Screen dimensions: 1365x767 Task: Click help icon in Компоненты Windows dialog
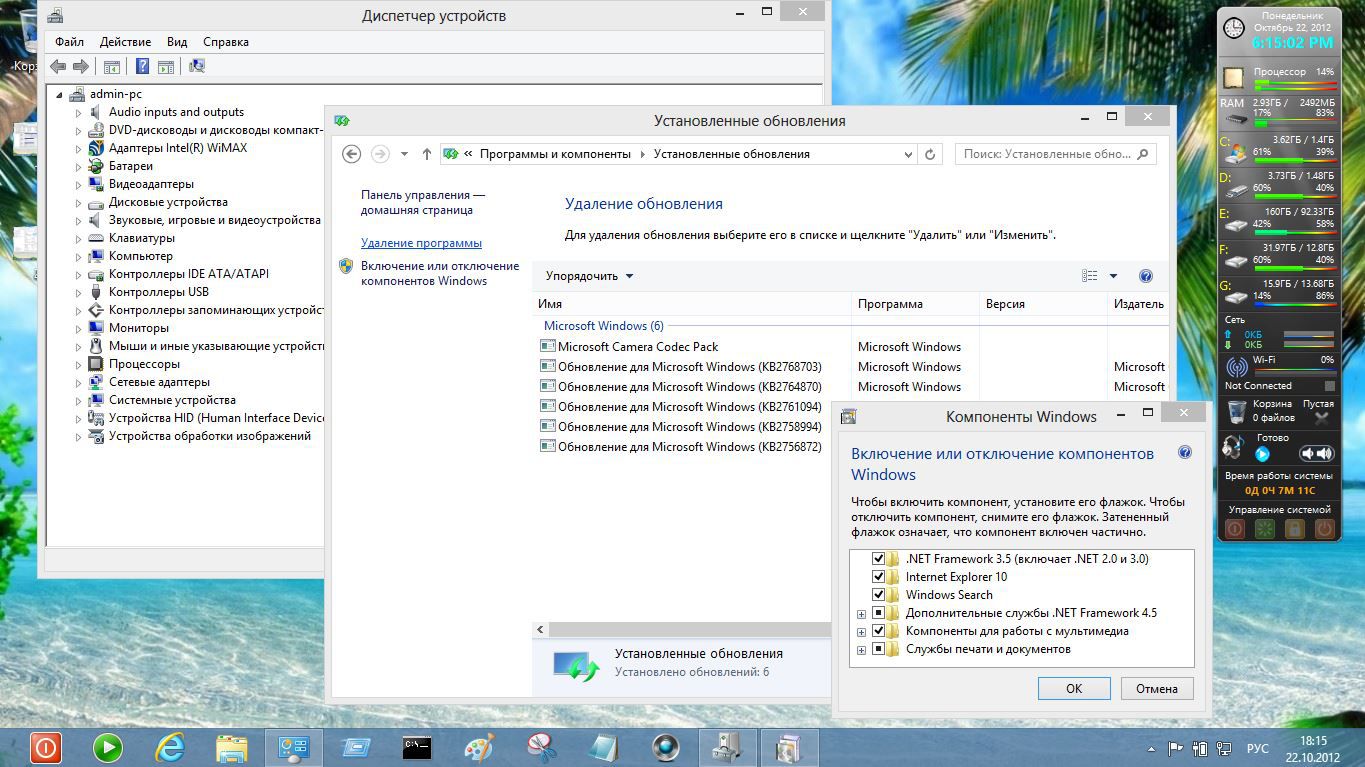coord(1185,453)
